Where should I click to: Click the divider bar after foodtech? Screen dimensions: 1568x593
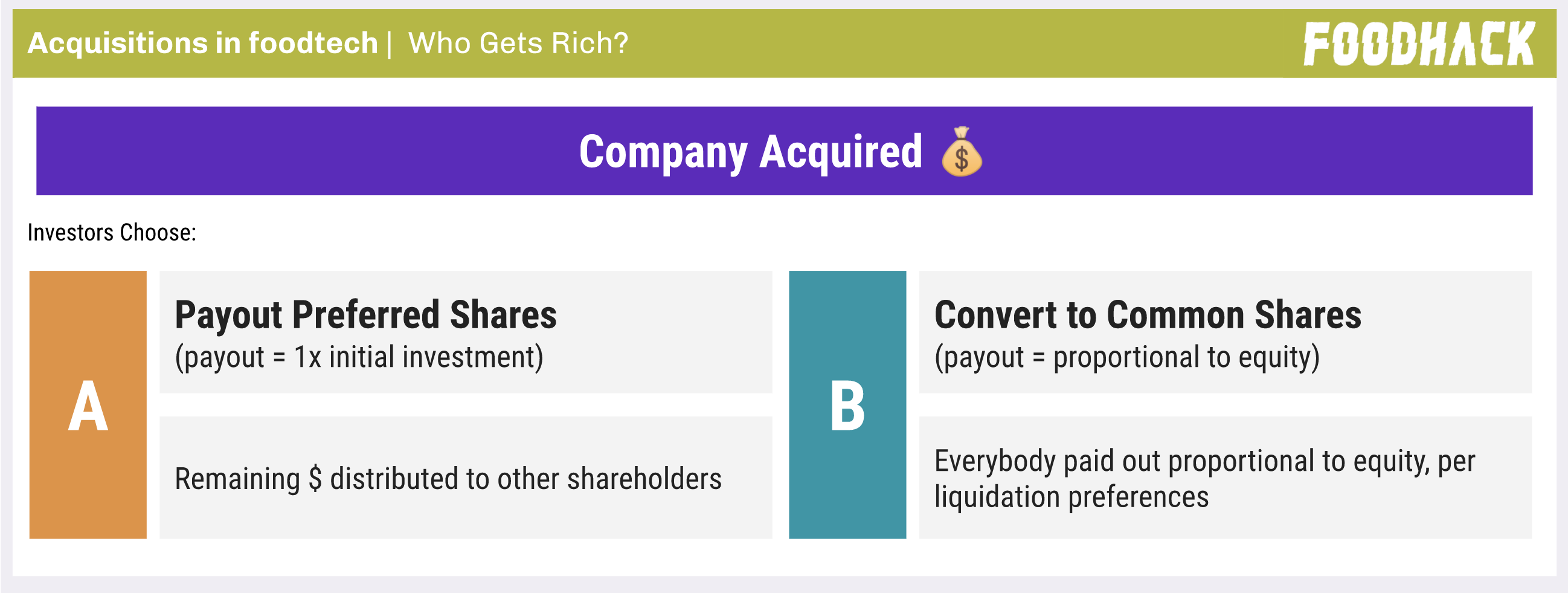click(389, 44)
